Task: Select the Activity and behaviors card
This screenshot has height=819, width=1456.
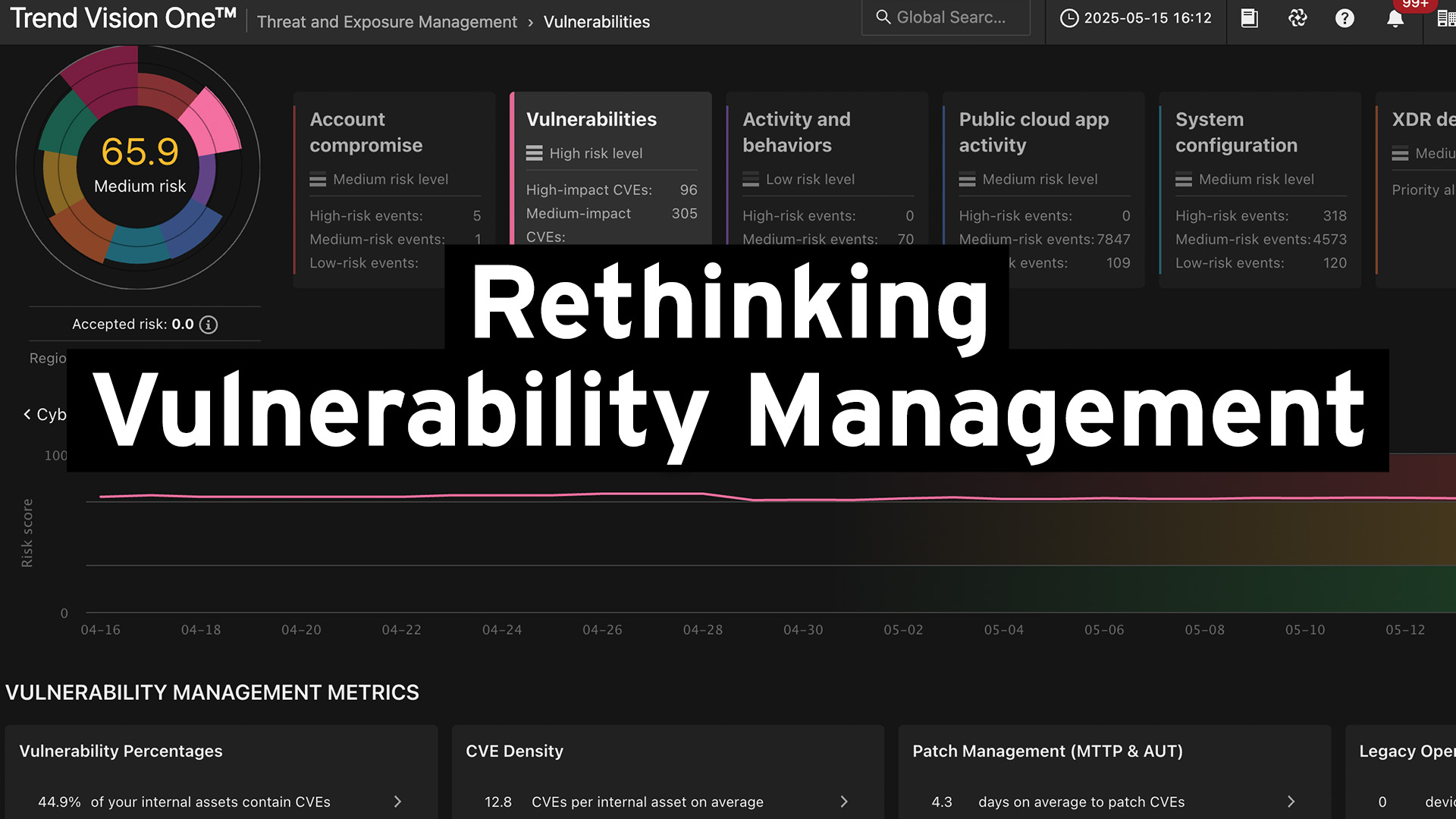Action: click(x=827, y=168)
